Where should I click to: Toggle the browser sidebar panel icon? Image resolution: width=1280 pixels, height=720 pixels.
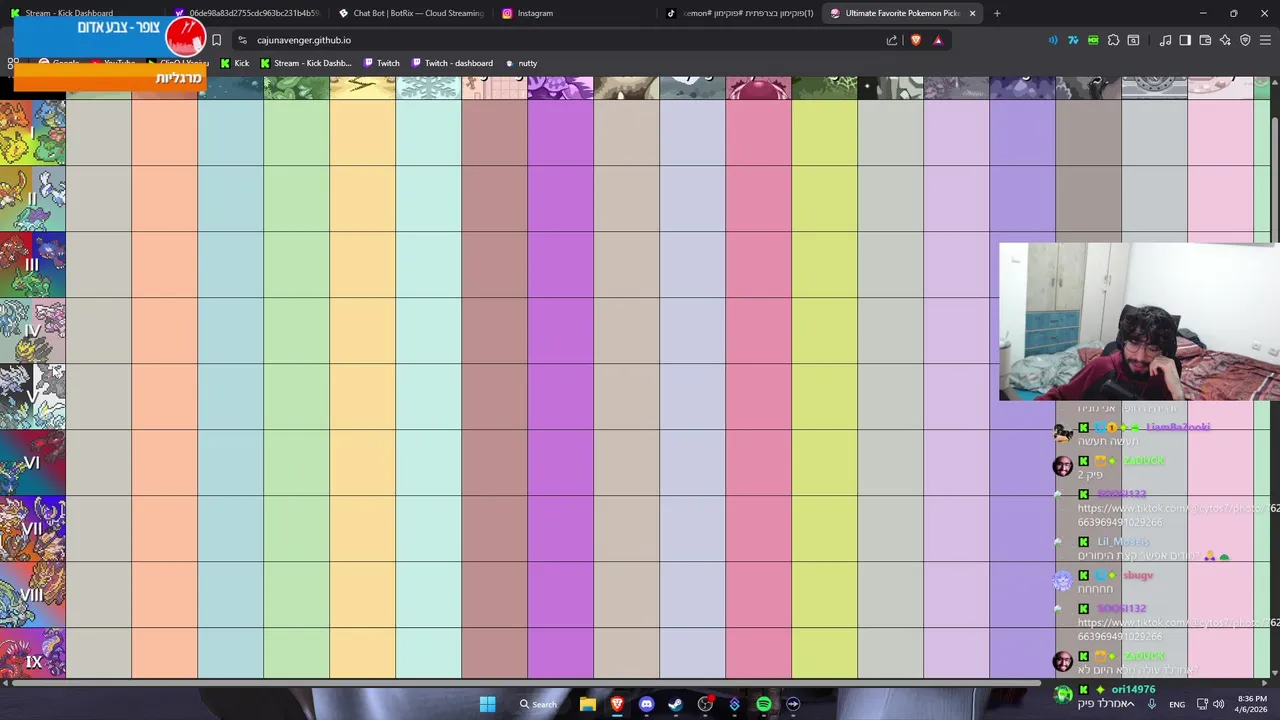pyautogui.click(x=1185, y=40)
